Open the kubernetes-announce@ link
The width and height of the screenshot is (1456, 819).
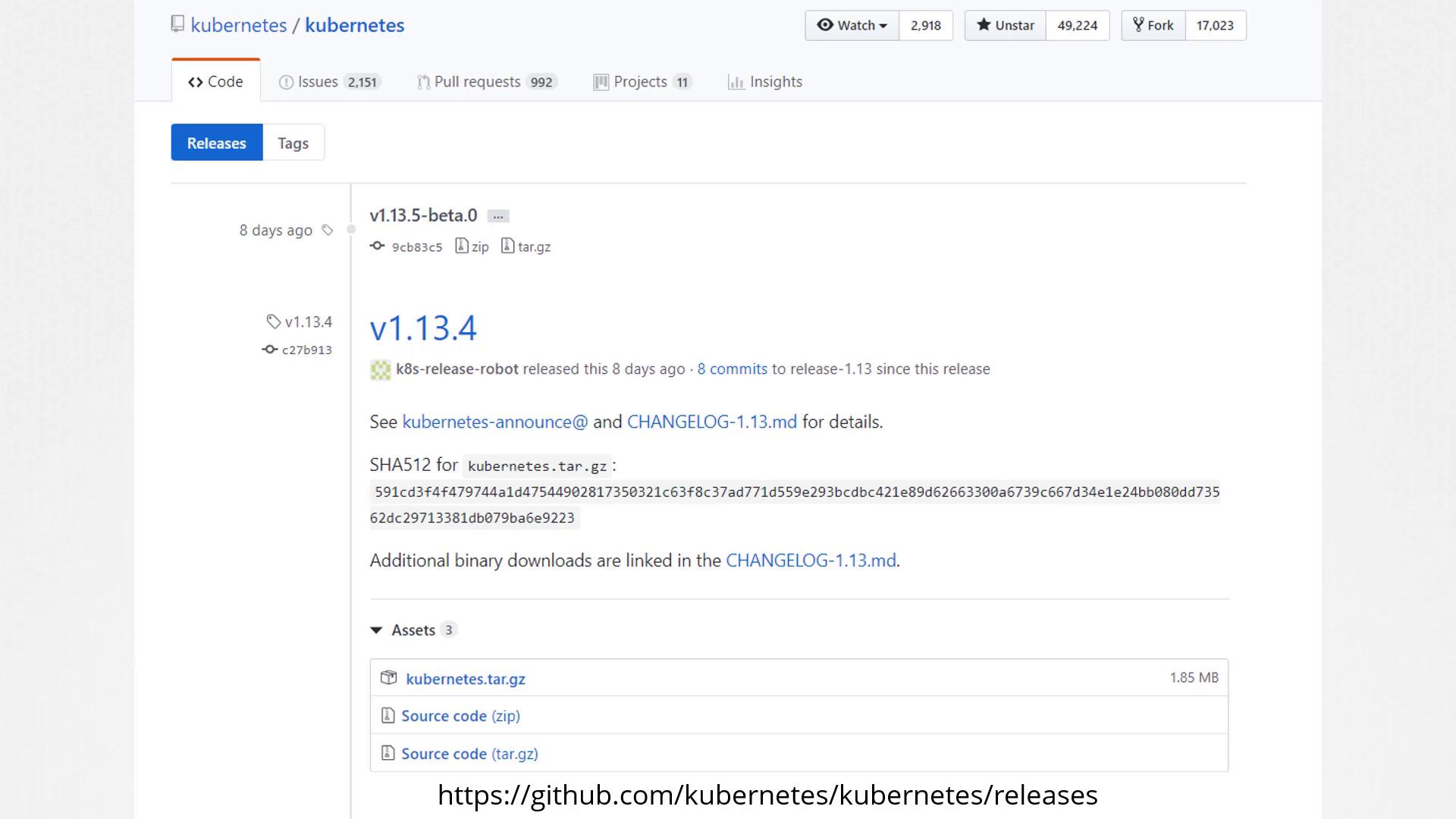point(494,422)
